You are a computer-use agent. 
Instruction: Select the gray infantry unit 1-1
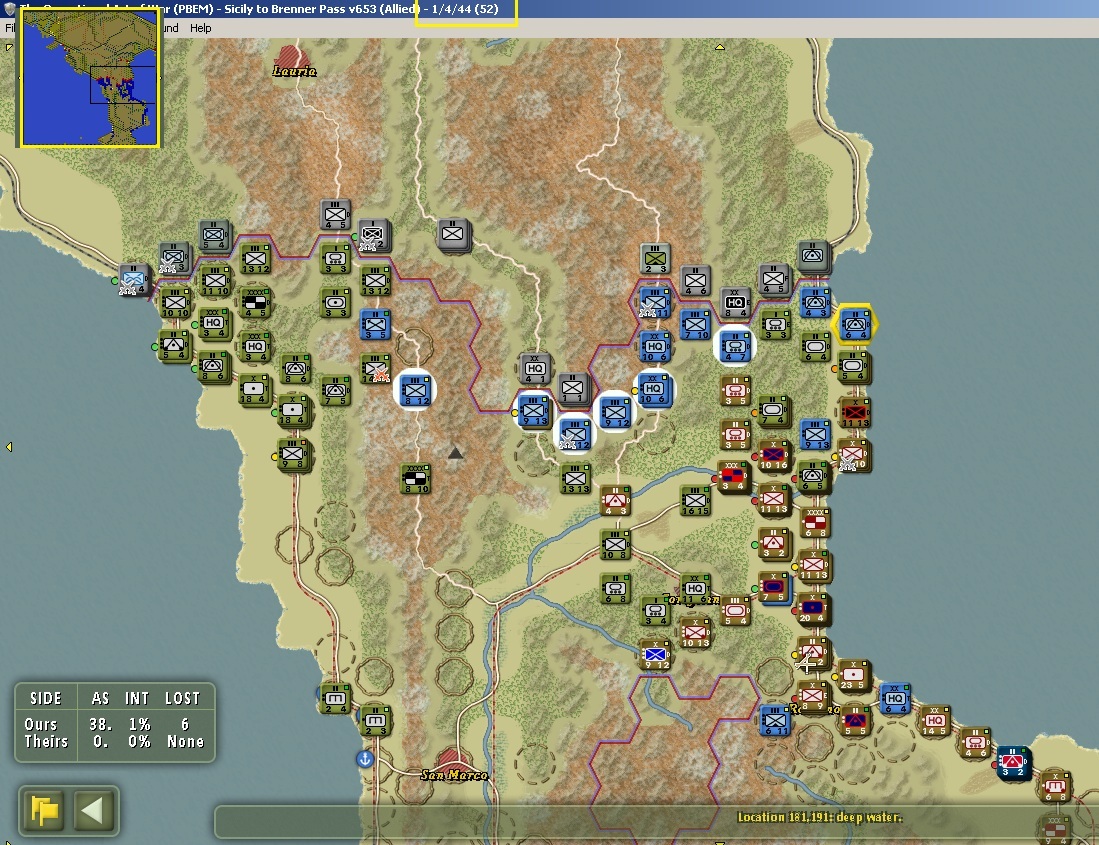click(x=573, y=387)
